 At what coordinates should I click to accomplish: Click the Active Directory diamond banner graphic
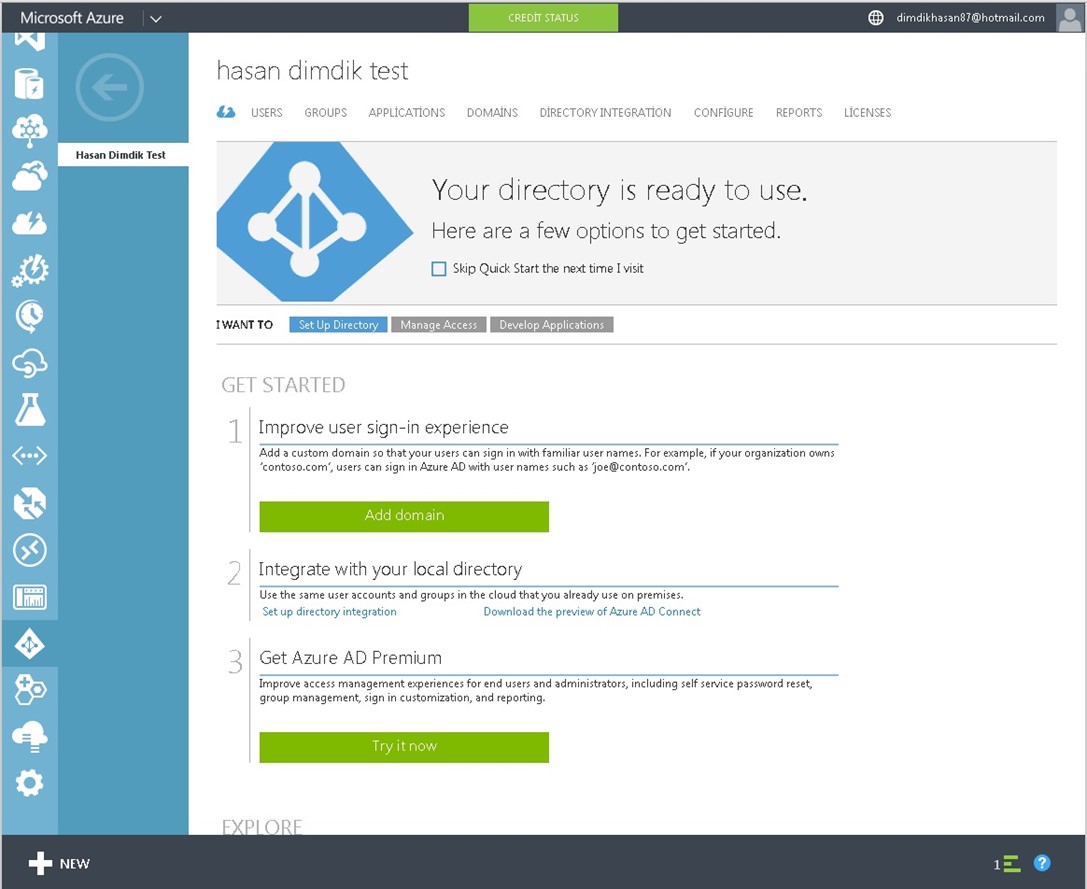click(x=315, y=222)
